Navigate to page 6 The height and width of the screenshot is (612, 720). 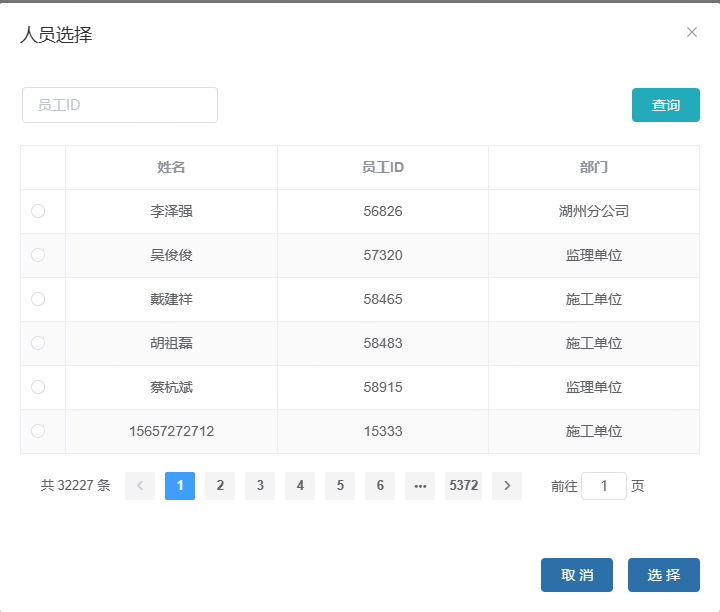pyautogui.click(x=380, y=486)
